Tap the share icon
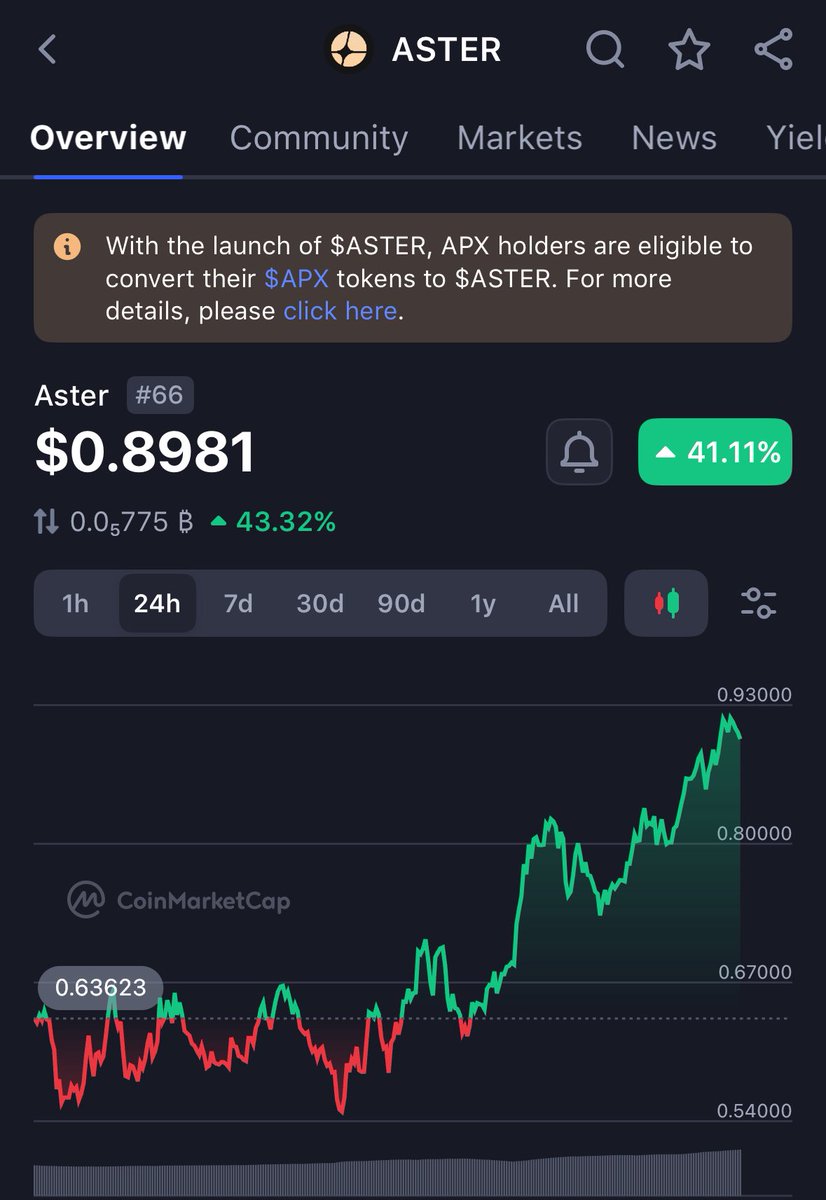 (x=773, y=49)
